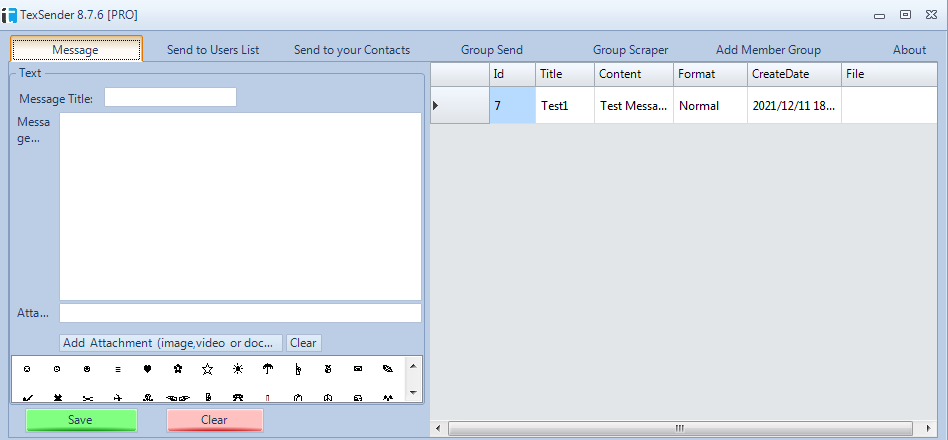The height and width of the screenshot is (440, 948).
Task: Insert the checkmark emoji
Action: coord(27,398)
